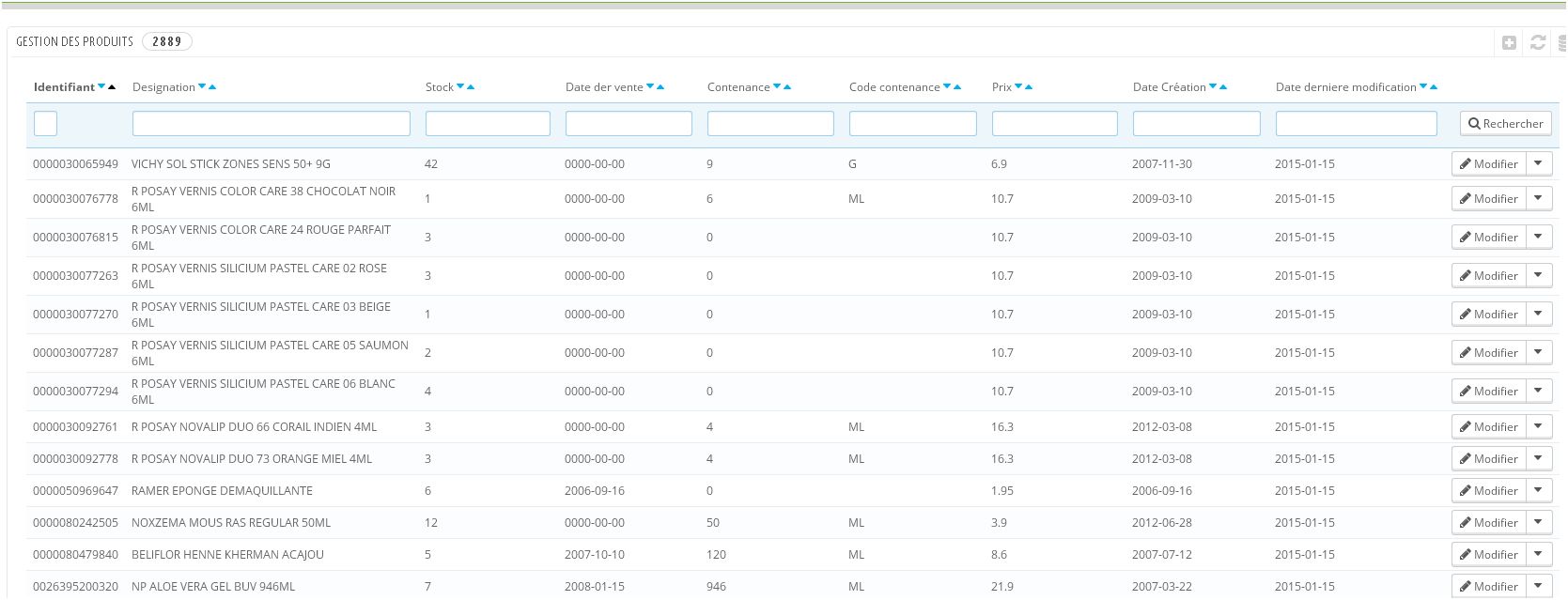Click the Date der vente filter field
This screenshot has width=1568, height=600.
pyautogui.click(x=629, y=123)
